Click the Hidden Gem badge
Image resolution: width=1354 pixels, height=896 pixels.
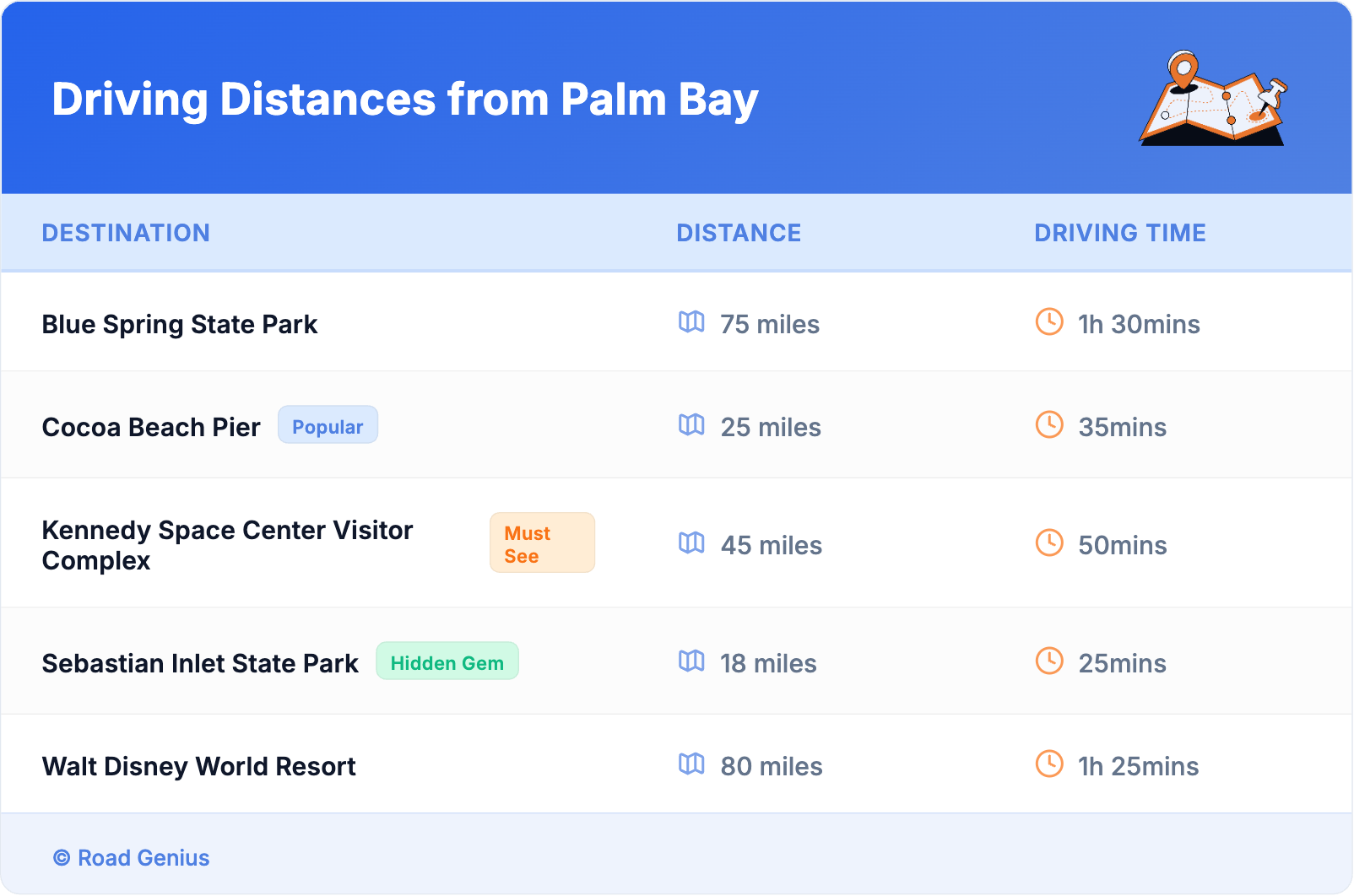pos(447,662)
